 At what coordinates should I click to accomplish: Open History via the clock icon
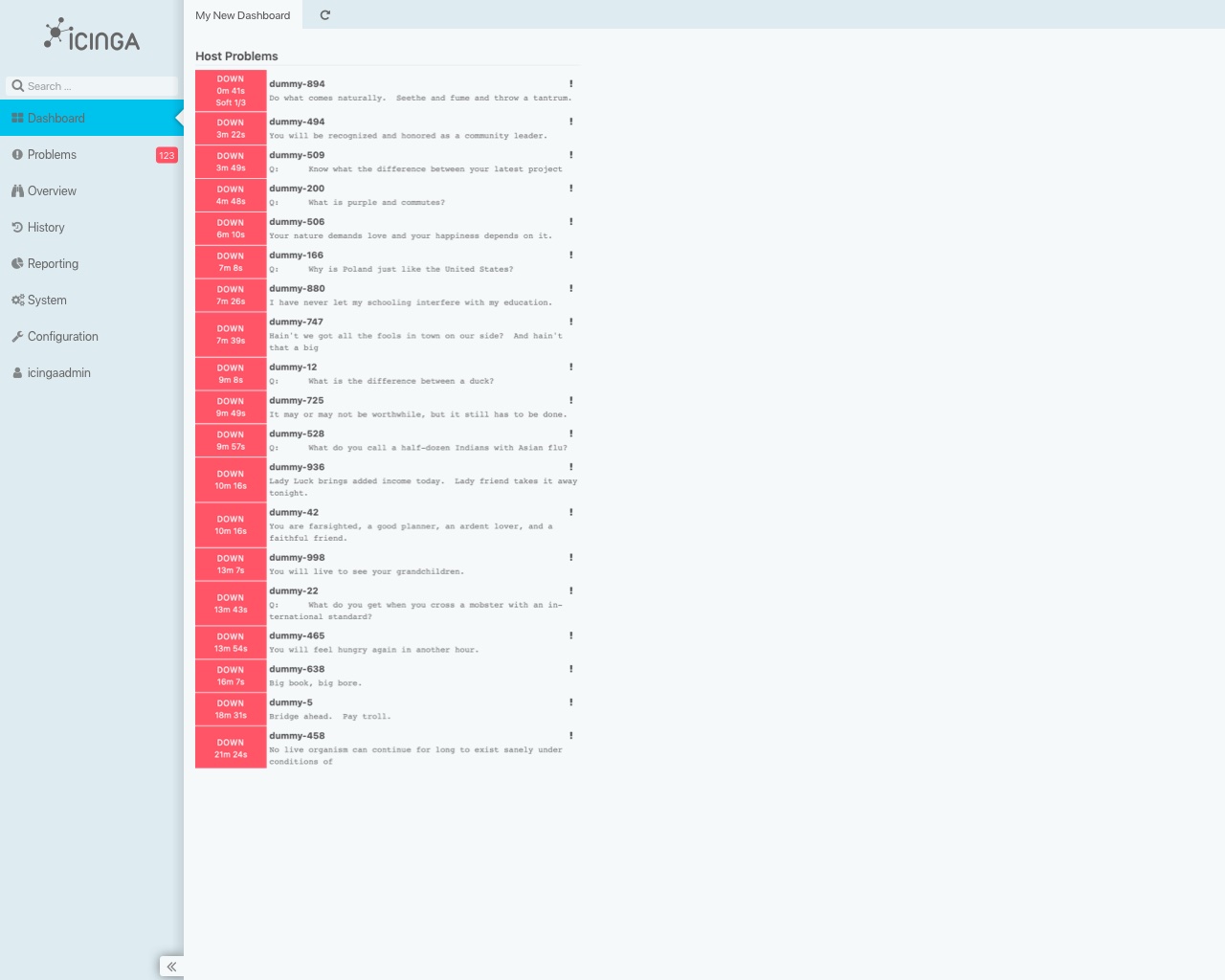coord(17,227)
